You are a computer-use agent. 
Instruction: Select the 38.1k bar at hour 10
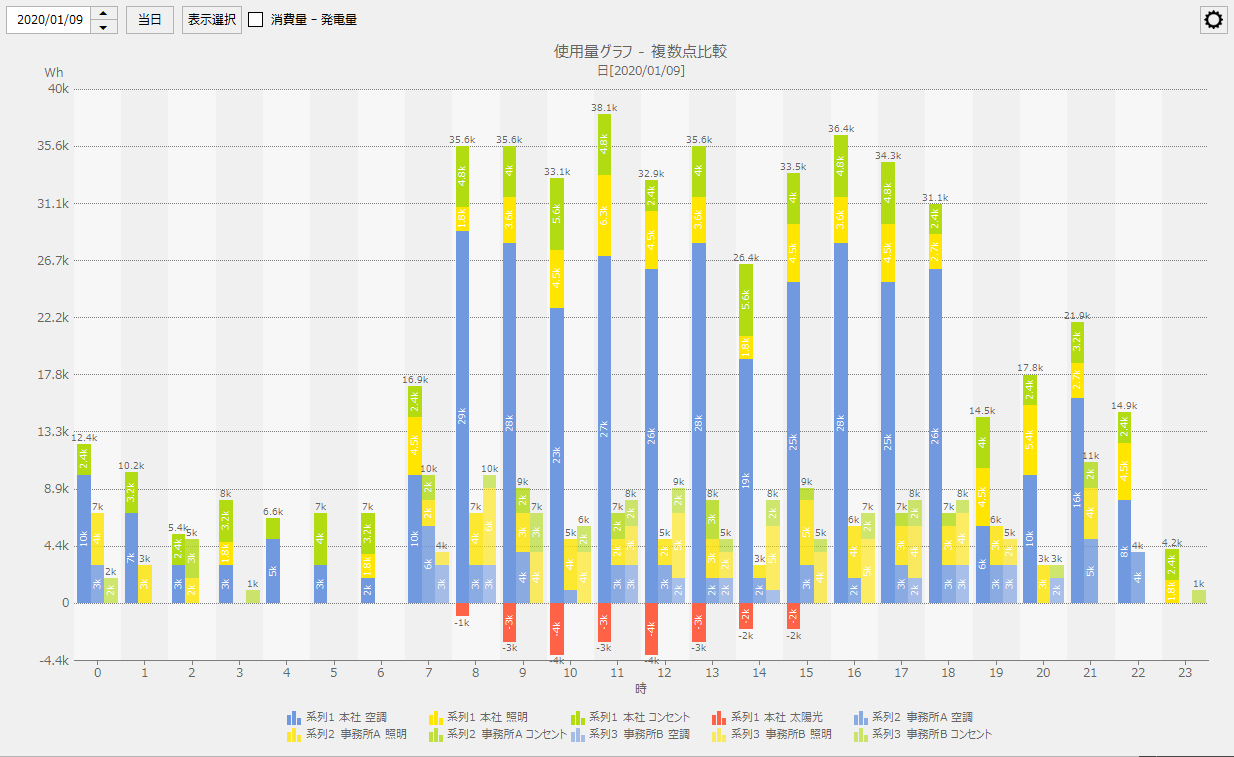tap(605, 350)
